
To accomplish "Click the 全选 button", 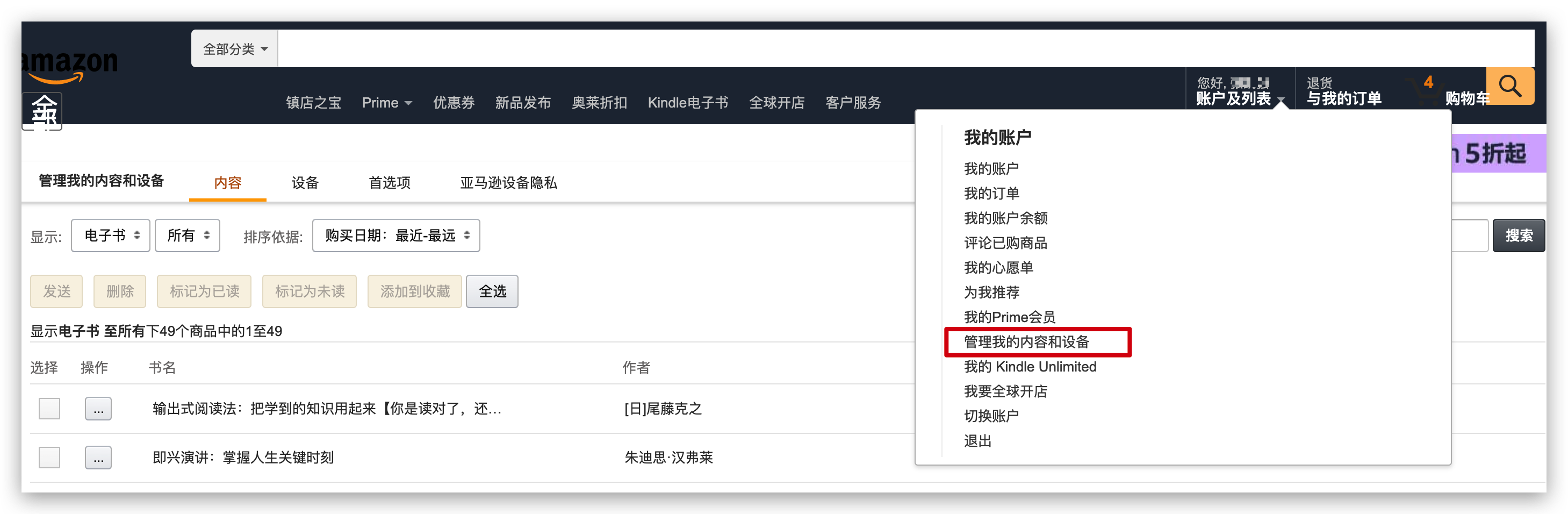I will point(492,291).
